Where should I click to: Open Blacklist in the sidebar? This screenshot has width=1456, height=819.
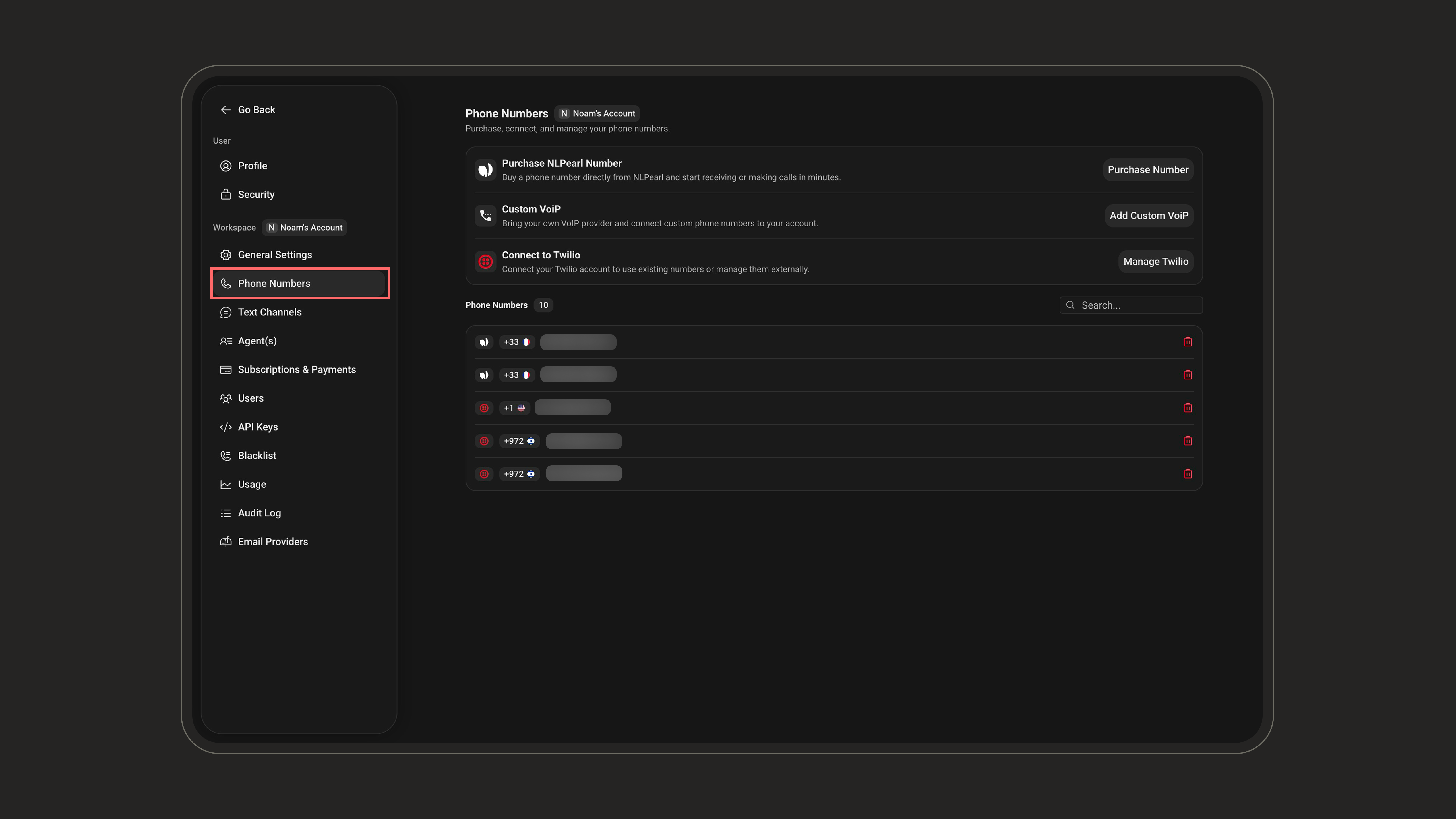[x=299, y=456]
